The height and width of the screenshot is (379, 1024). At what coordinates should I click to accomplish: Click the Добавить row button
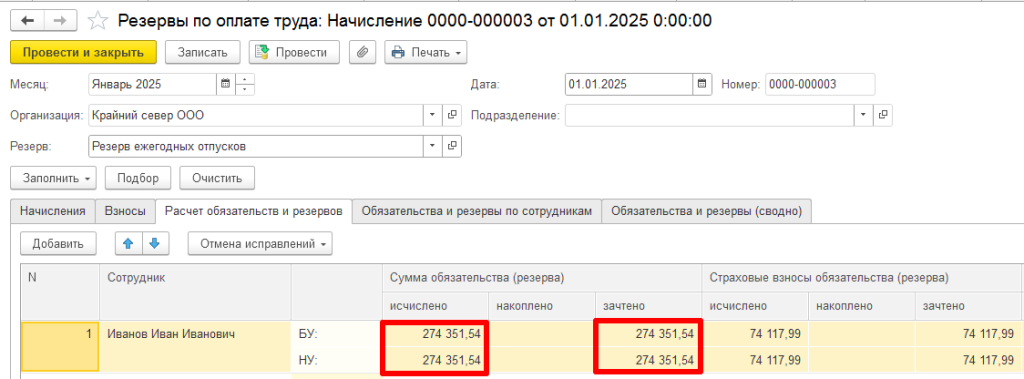pyautogui.click(x=58, y=244)
